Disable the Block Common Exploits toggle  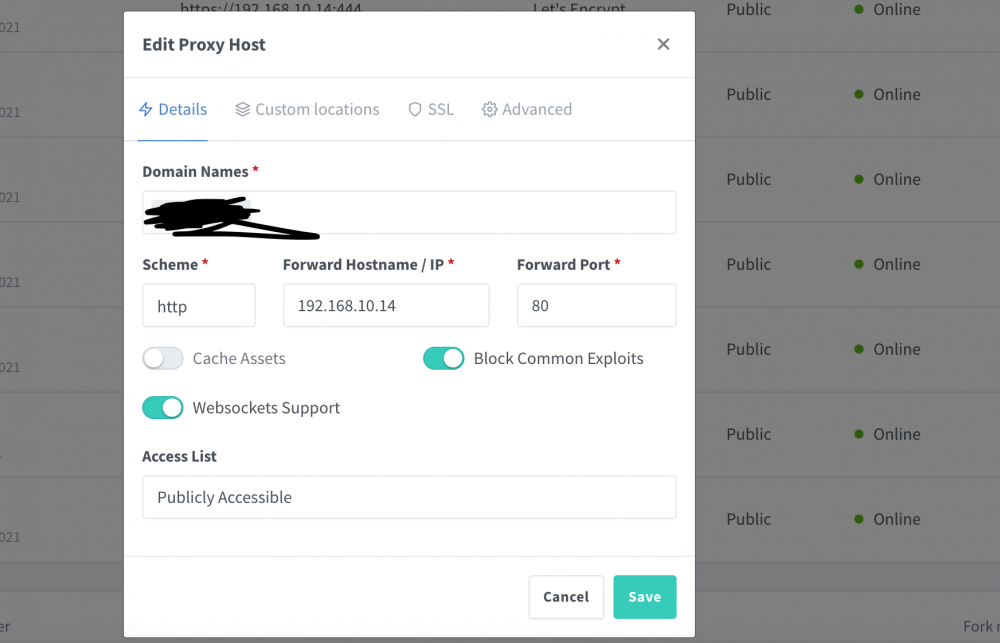(444, 358)
